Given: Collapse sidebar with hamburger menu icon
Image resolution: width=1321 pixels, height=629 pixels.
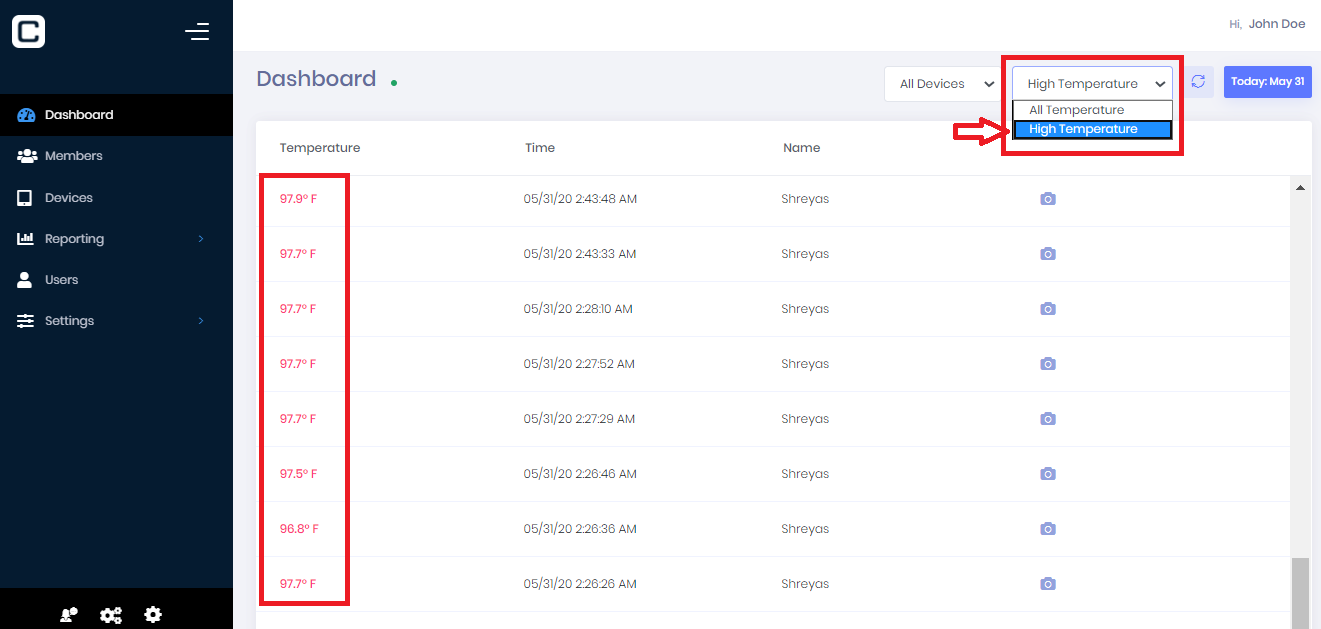Looking at the screenshot, I should [197, 32].
